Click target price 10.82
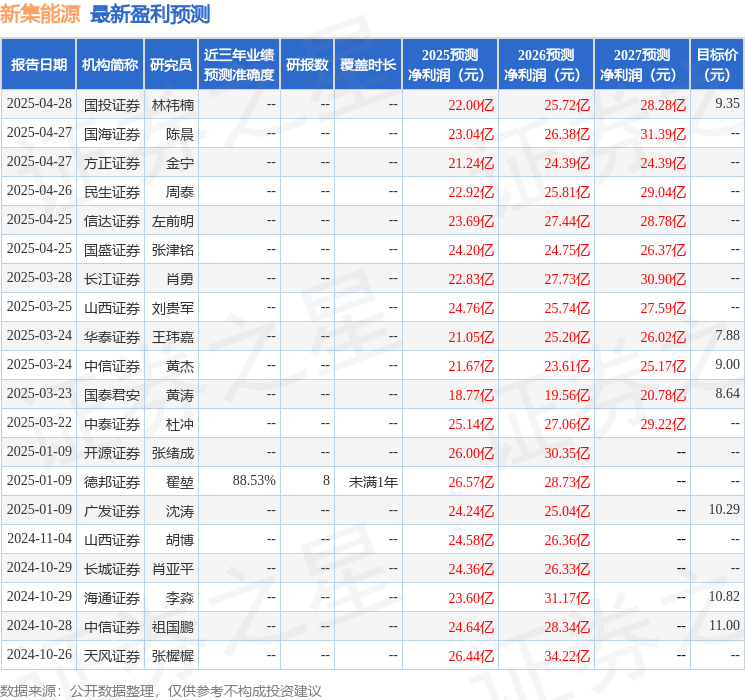Image resolution: width=745 pixels, height=700 pixels. (x=724, y=596)
